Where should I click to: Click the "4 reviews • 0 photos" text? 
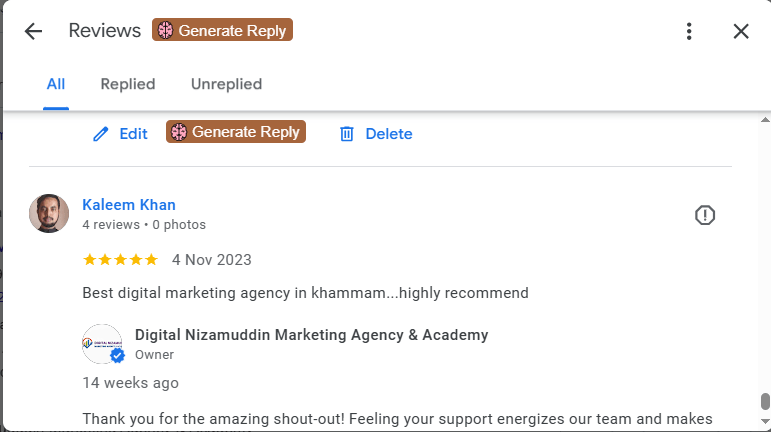144,225
